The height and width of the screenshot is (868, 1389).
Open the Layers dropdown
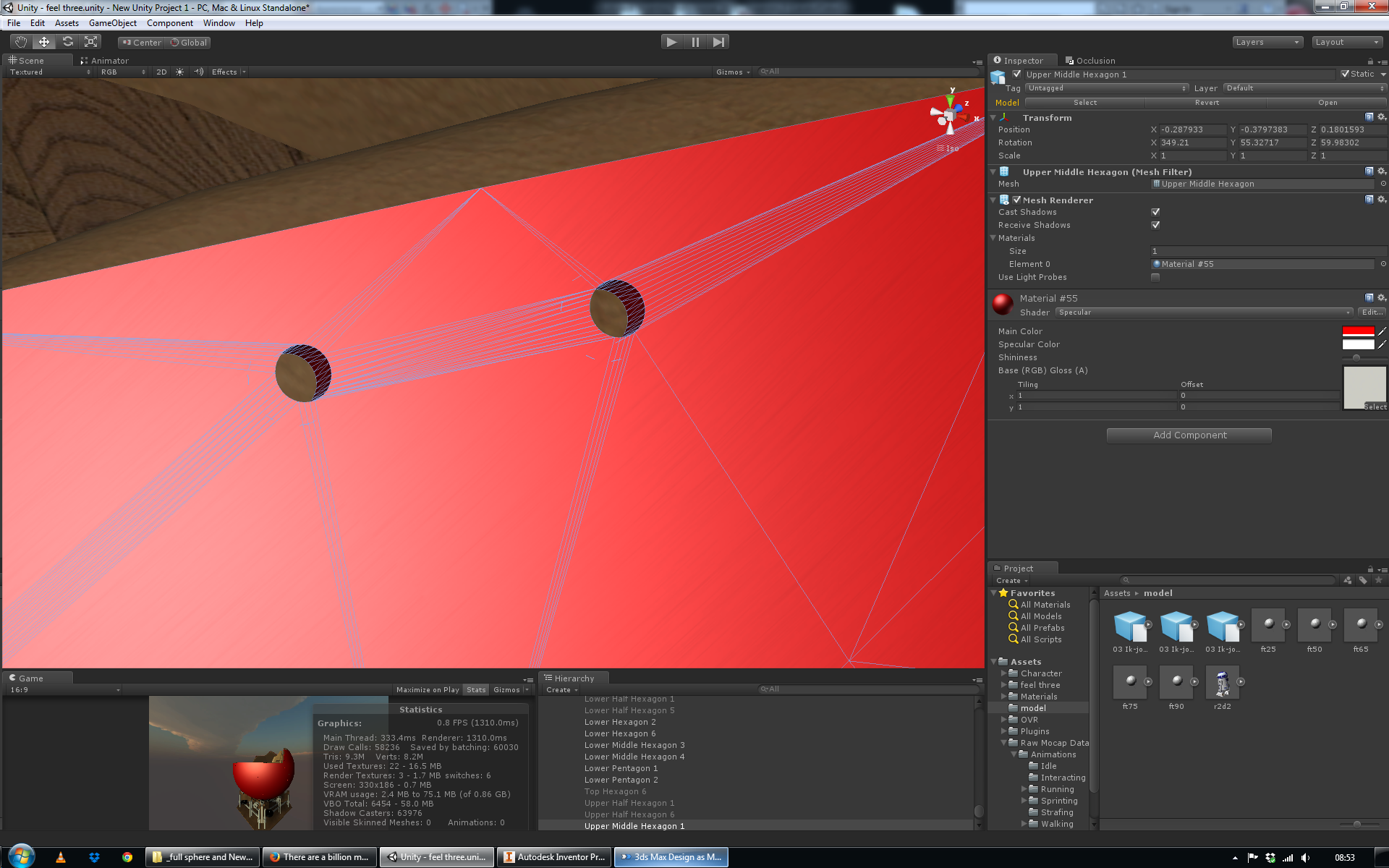[x=1267, y=42]
